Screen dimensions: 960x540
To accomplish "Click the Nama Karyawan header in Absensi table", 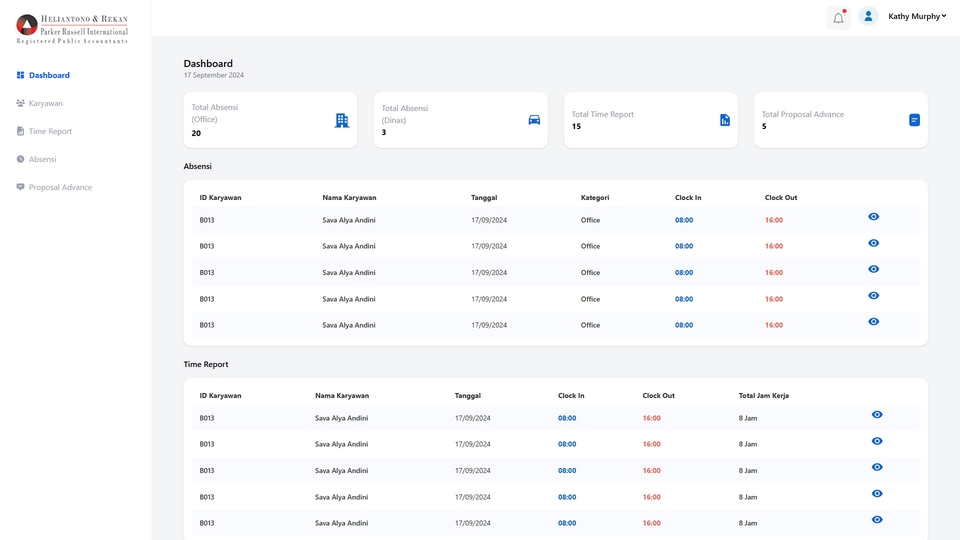I will click(x=349, y=198).
